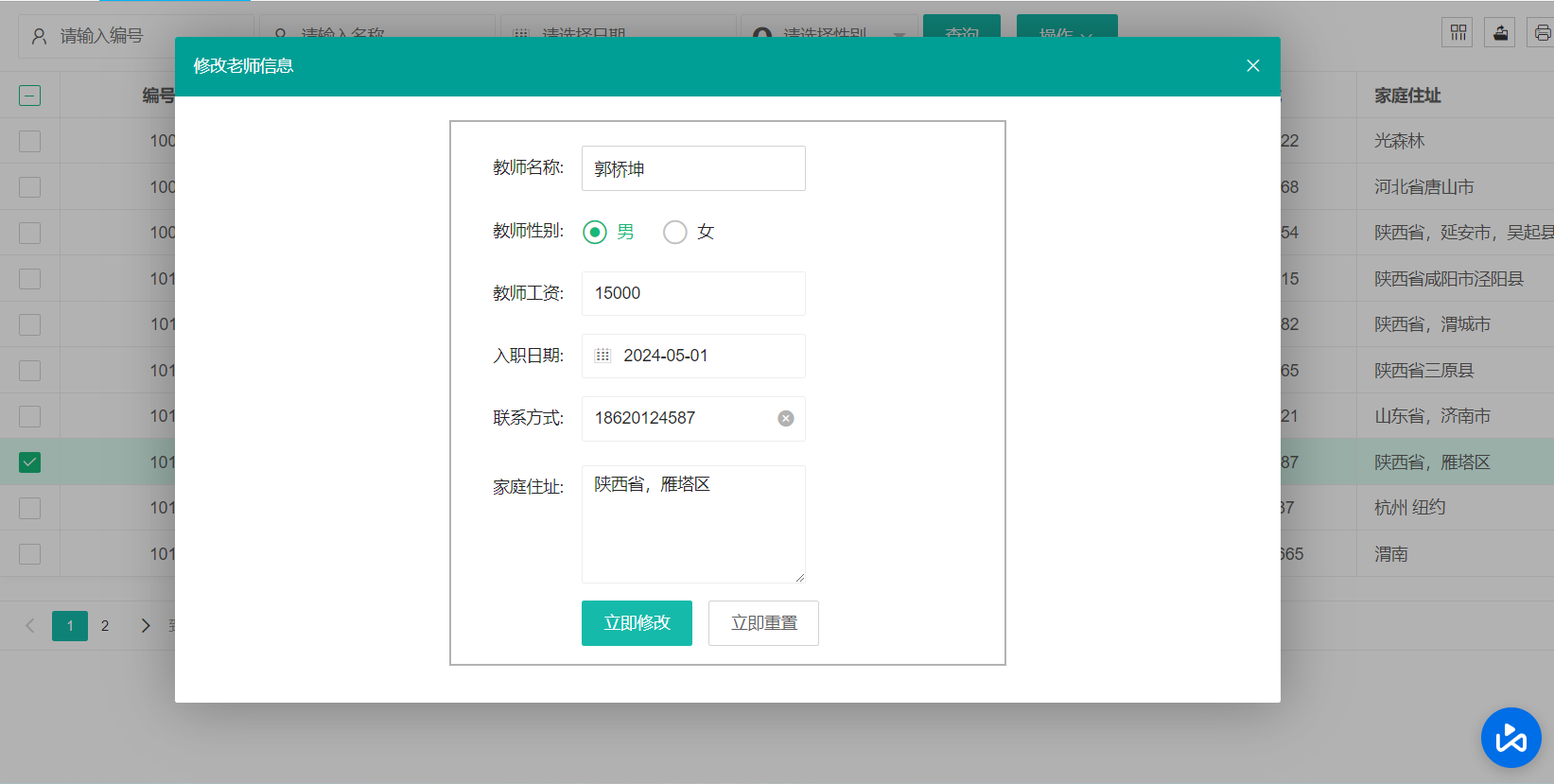Click the 家庭住址 text area
This screenshot has width=1554, height=784.
click(693, 524)
